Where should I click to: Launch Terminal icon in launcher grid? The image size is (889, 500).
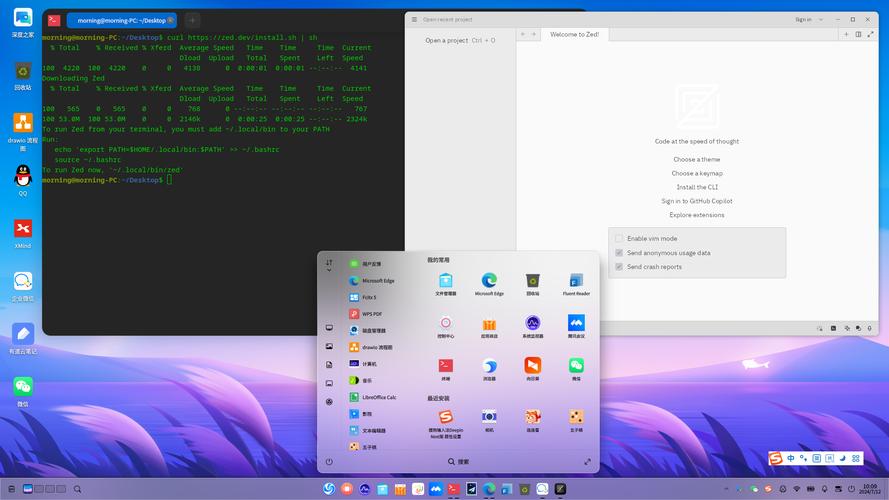(x=446, y=368)
